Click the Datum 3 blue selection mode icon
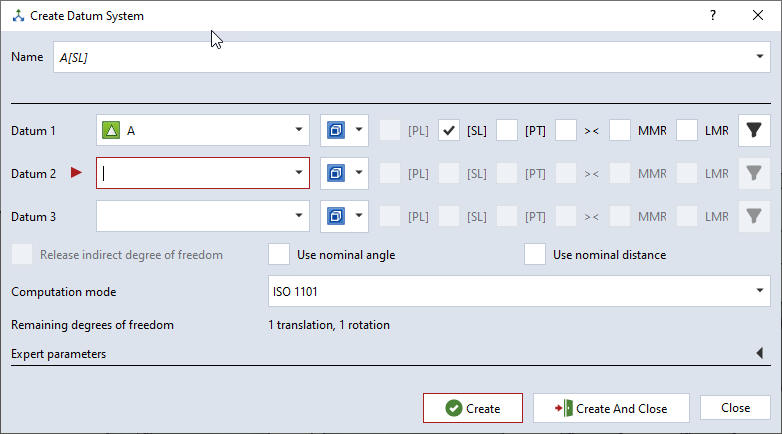Screen dimensions: 782x434 [336, 216]
